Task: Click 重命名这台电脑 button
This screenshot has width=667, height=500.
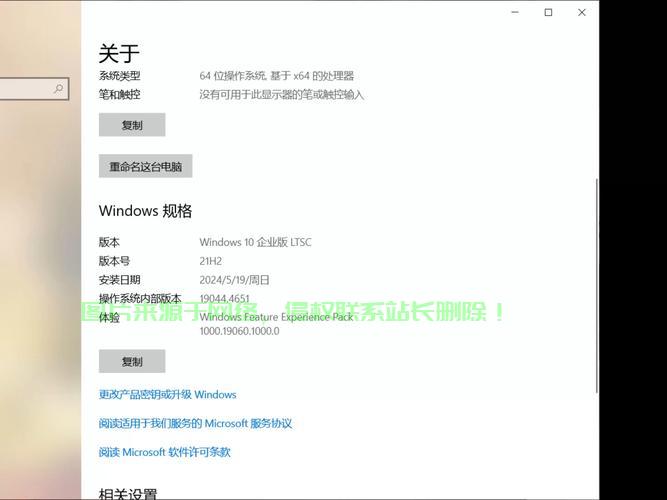Action: coord(145,166)
